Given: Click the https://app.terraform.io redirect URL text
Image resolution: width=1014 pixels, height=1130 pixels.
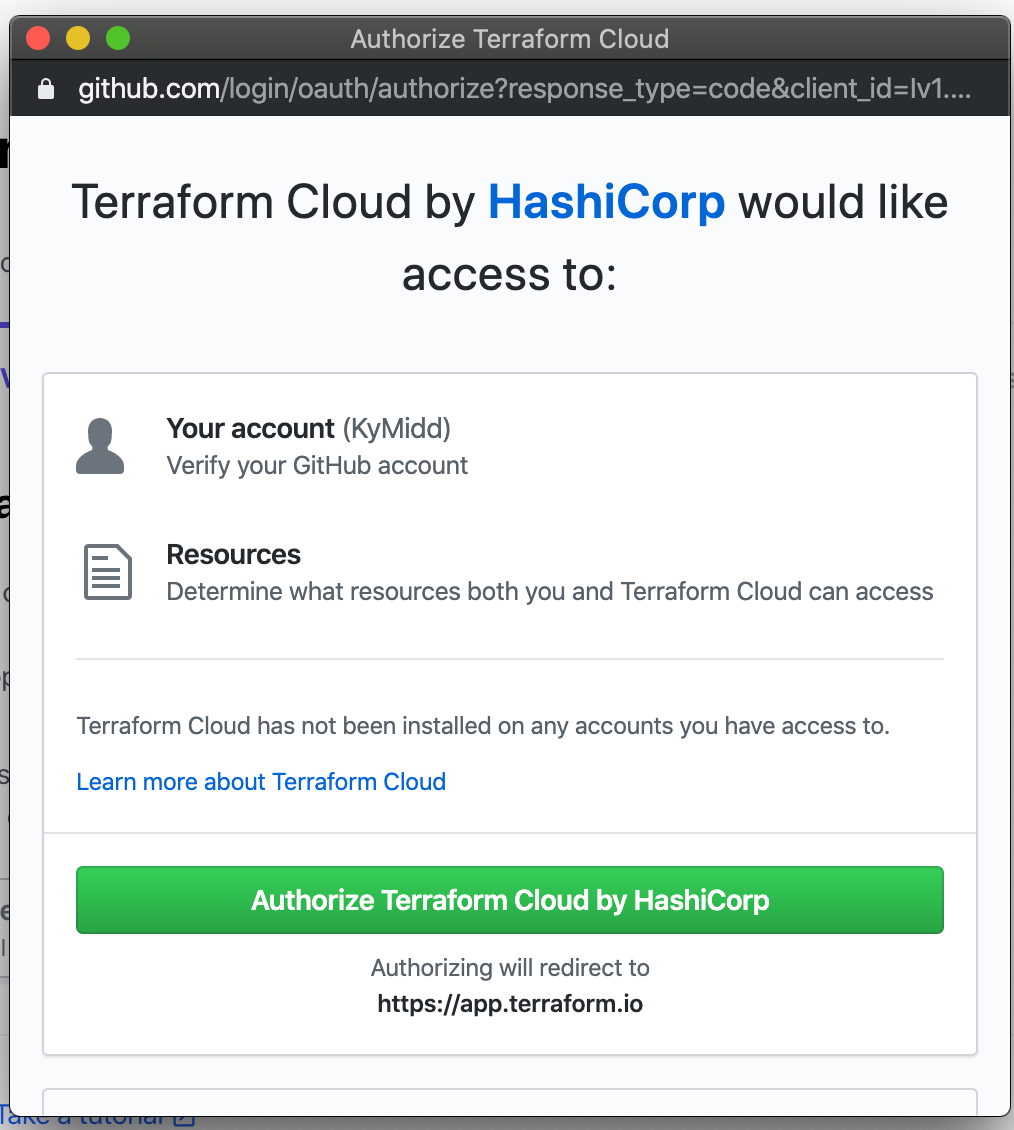Looking at the screenshot, I should [x=510, y=1003].
